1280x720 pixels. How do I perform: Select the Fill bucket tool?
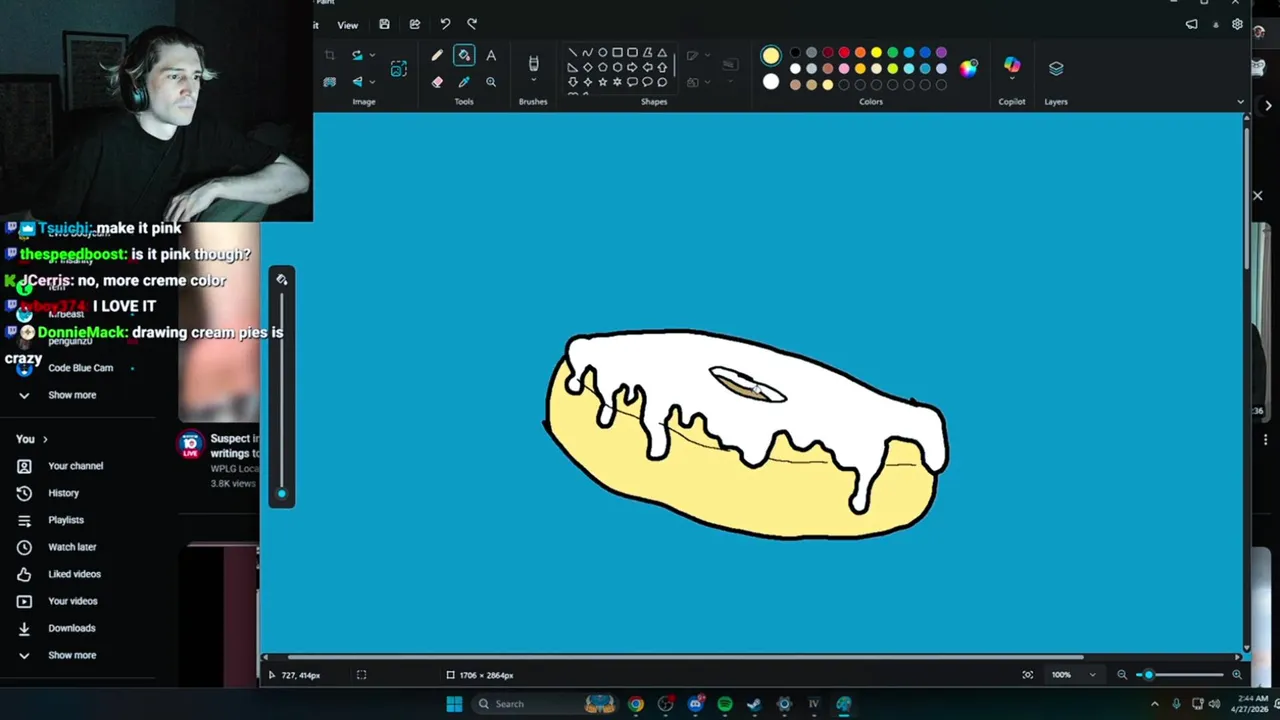464,56
